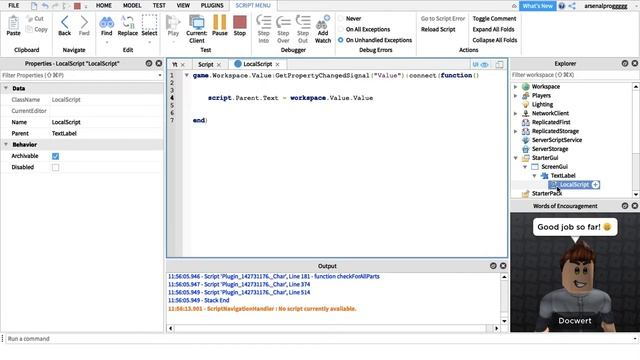Switch to the MODEL ribbon tab
Screen dimensions: 640x360
[x=132, y=5]
